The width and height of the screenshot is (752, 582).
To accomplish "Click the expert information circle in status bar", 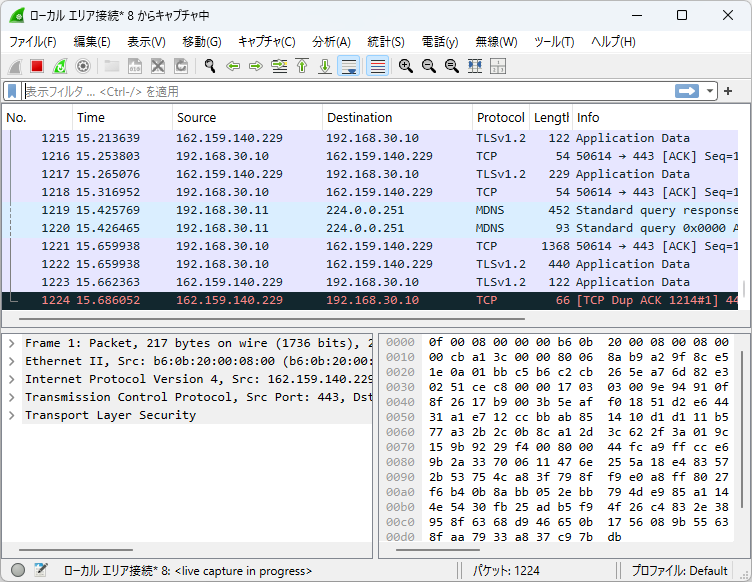I will 18,570.
